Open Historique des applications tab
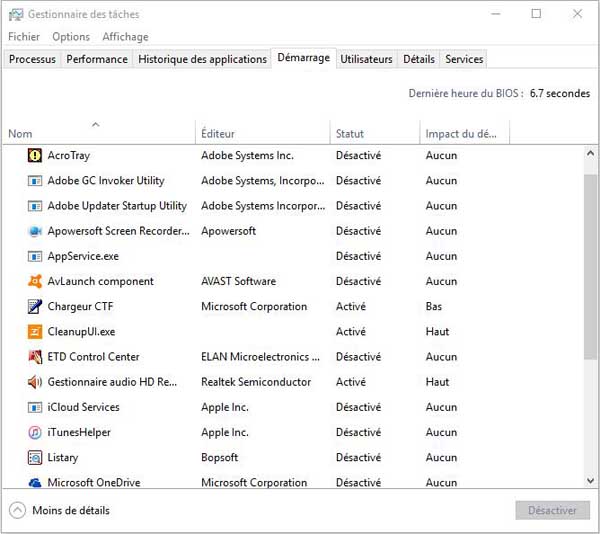This screenshot has height=534, width=600. click(202, 59)
